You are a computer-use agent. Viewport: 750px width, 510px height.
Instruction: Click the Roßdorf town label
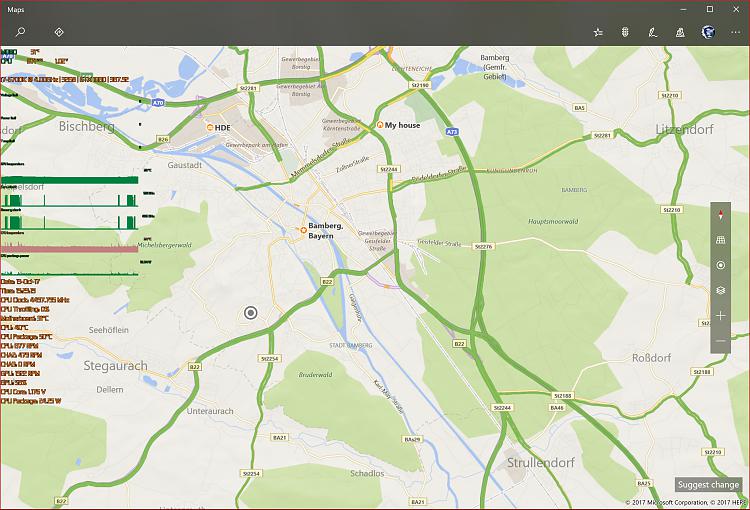point(651,358)
